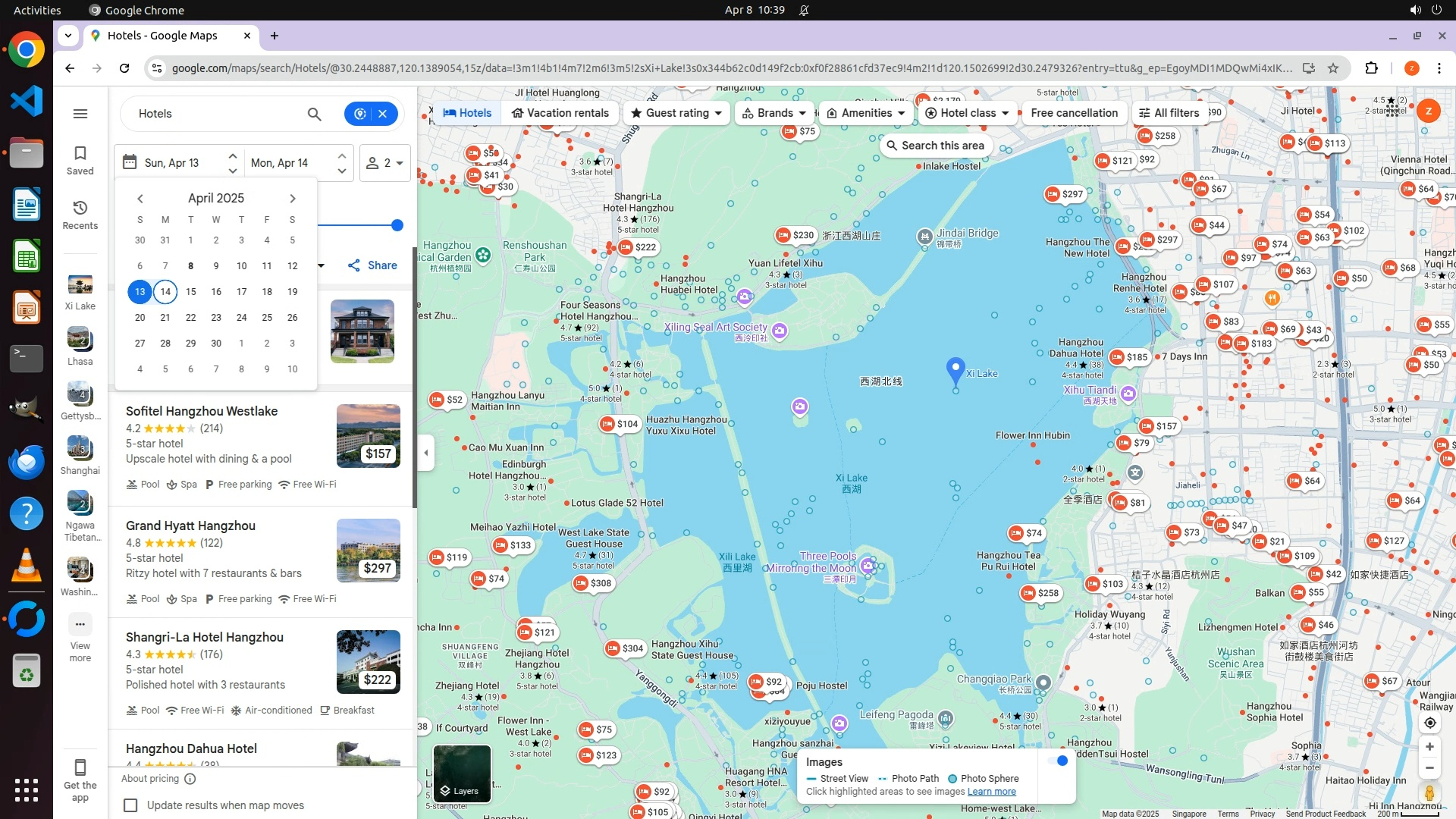Click the Pegman Street View icon

[1429, 793]
